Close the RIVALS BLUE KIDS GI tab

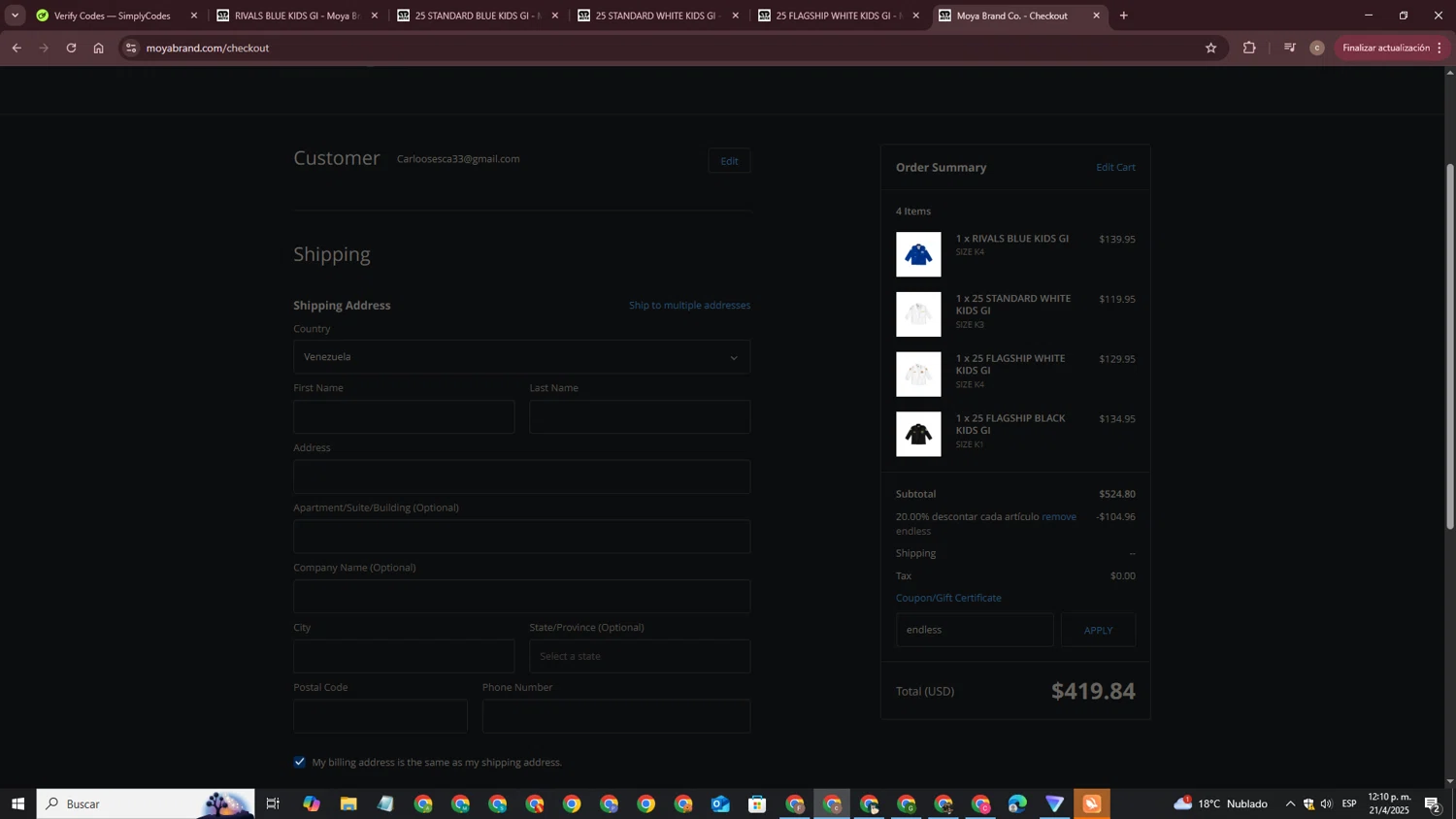click(x=374, y=16)
